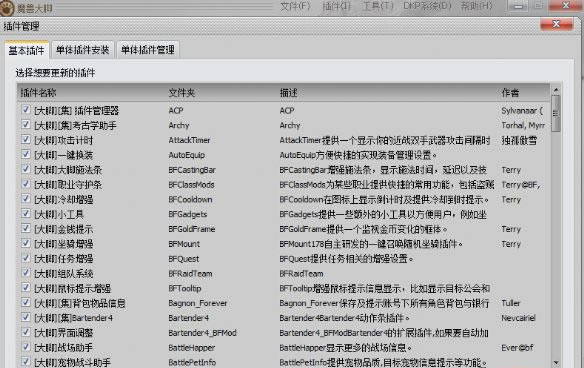Click author cell Nevcairiel
The height and width of the screenshot is (368, 584).
point(518,318)
